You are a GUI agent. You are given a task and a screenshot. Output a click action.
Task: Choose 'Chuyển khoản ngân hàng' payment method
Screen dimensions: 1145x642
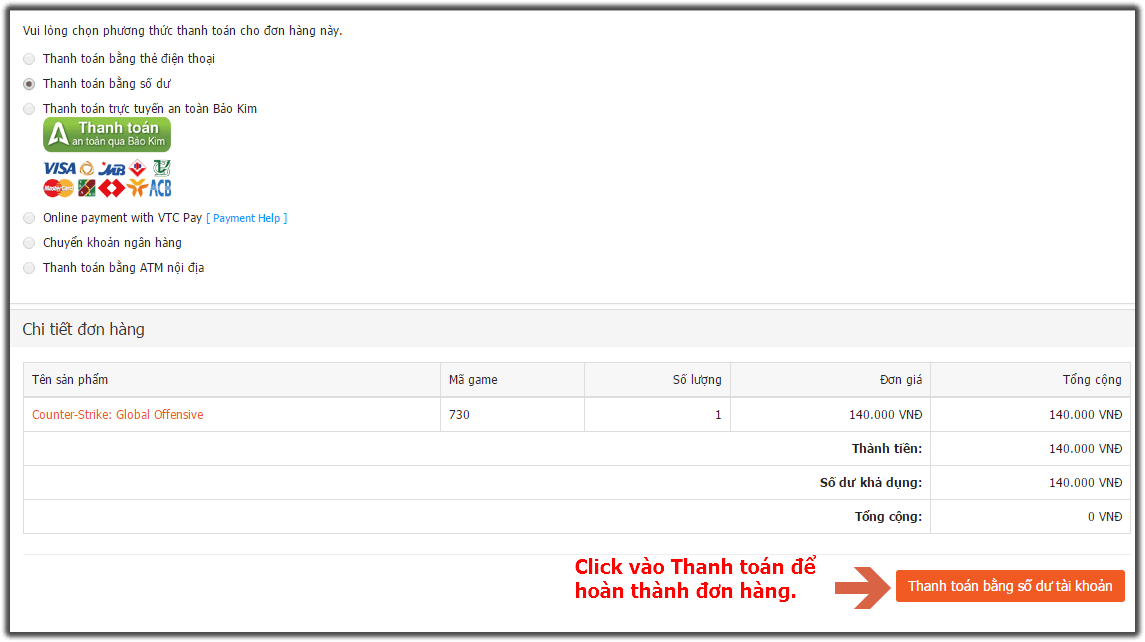(29, 243)
